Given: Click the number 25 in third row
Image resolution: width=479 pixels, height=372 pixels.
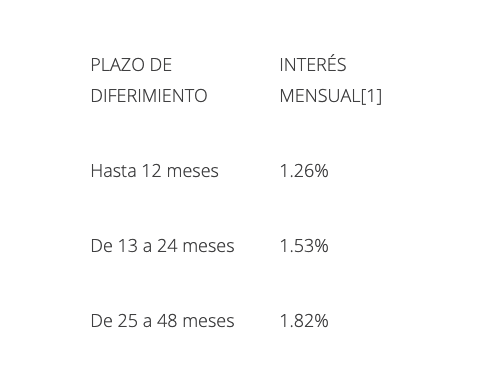Looking at the screenshot, I should (128, 321).
